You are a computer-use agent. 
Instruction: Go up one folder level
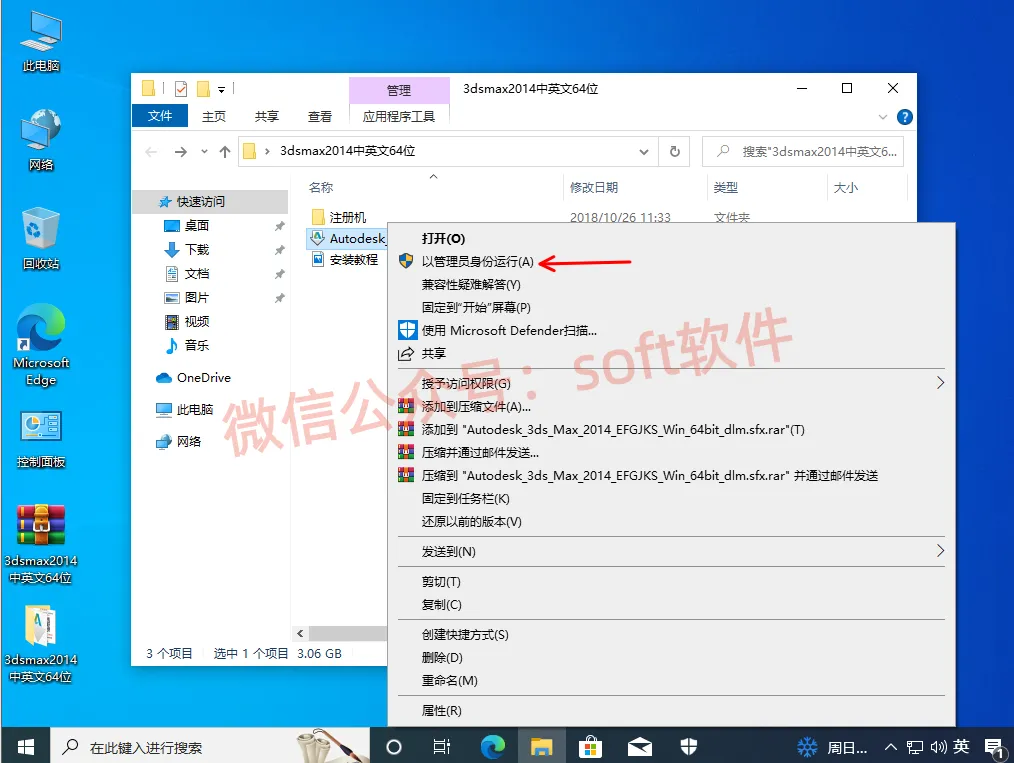tap(225, 152)
